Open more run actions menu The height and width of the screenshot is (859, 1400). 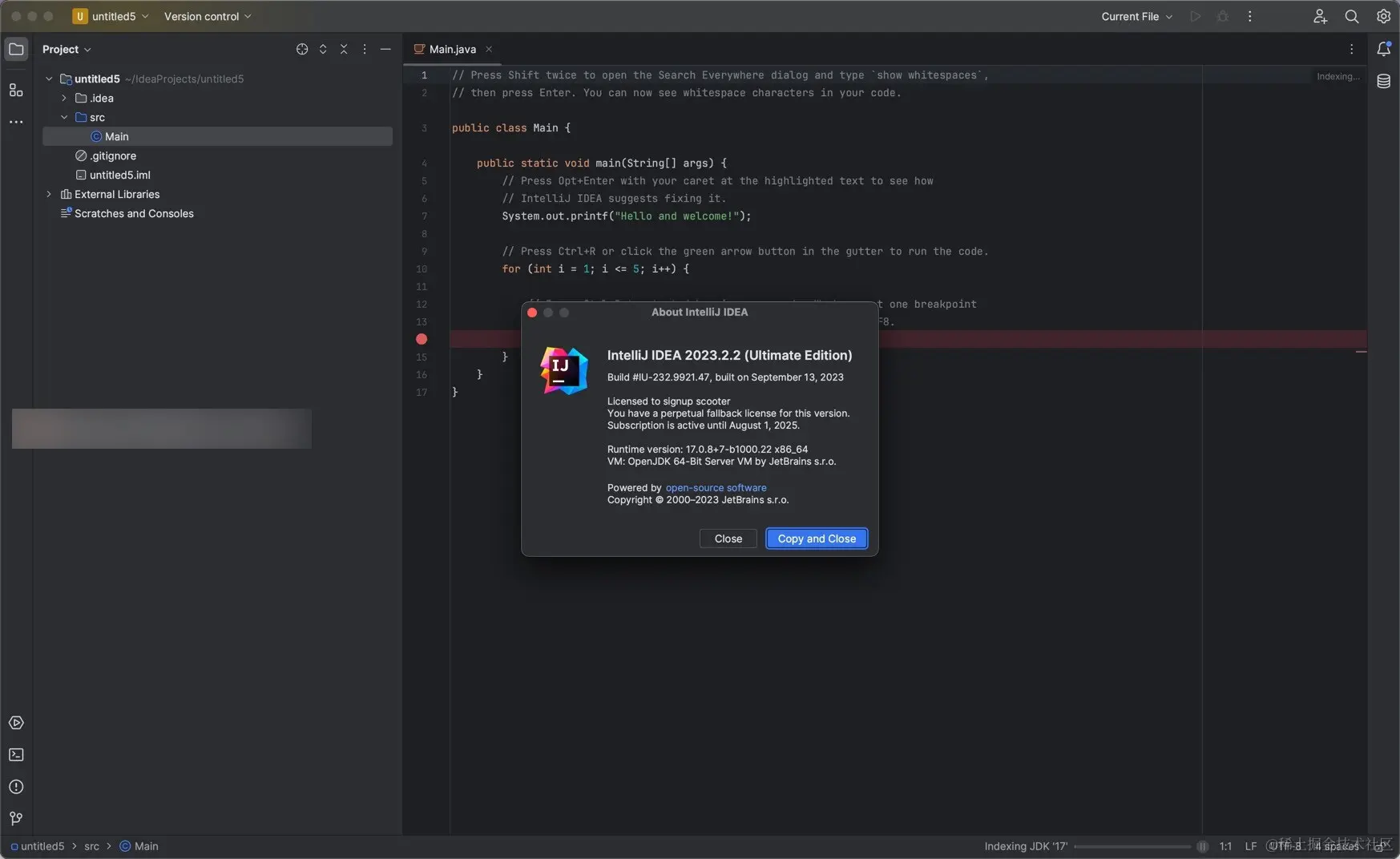(x=1250, y=16)
